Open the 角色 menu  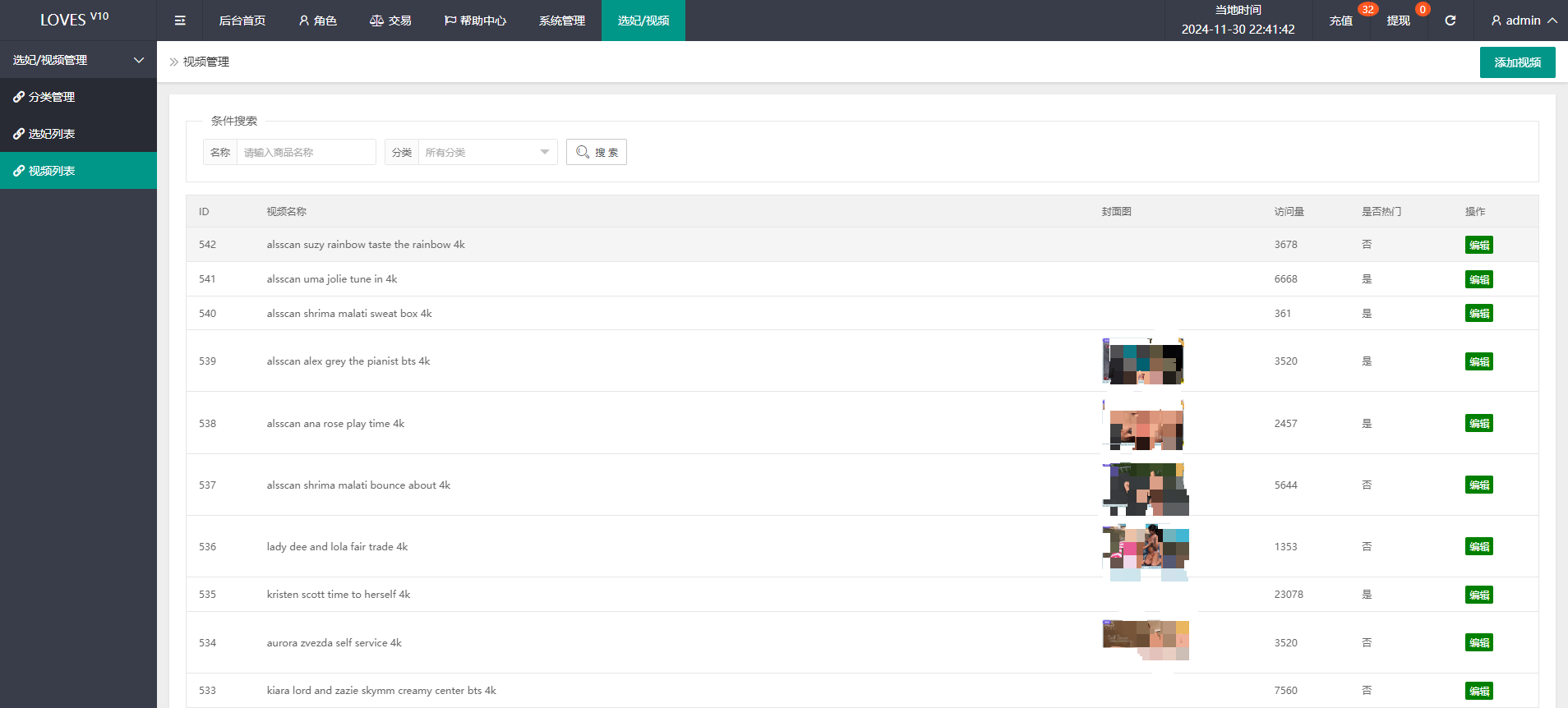(317, 21)
